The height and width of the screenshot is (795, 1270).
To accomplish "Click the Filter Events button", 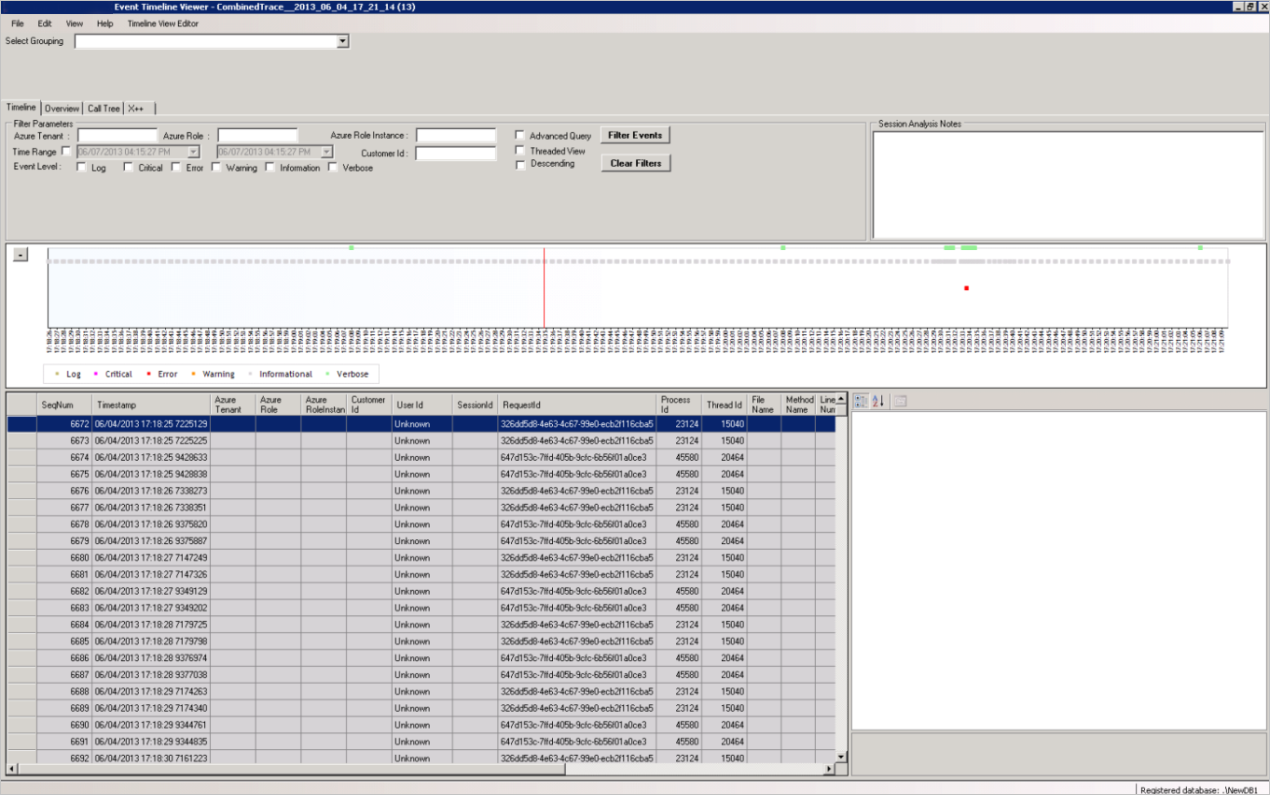I will [x=635, y=134].
